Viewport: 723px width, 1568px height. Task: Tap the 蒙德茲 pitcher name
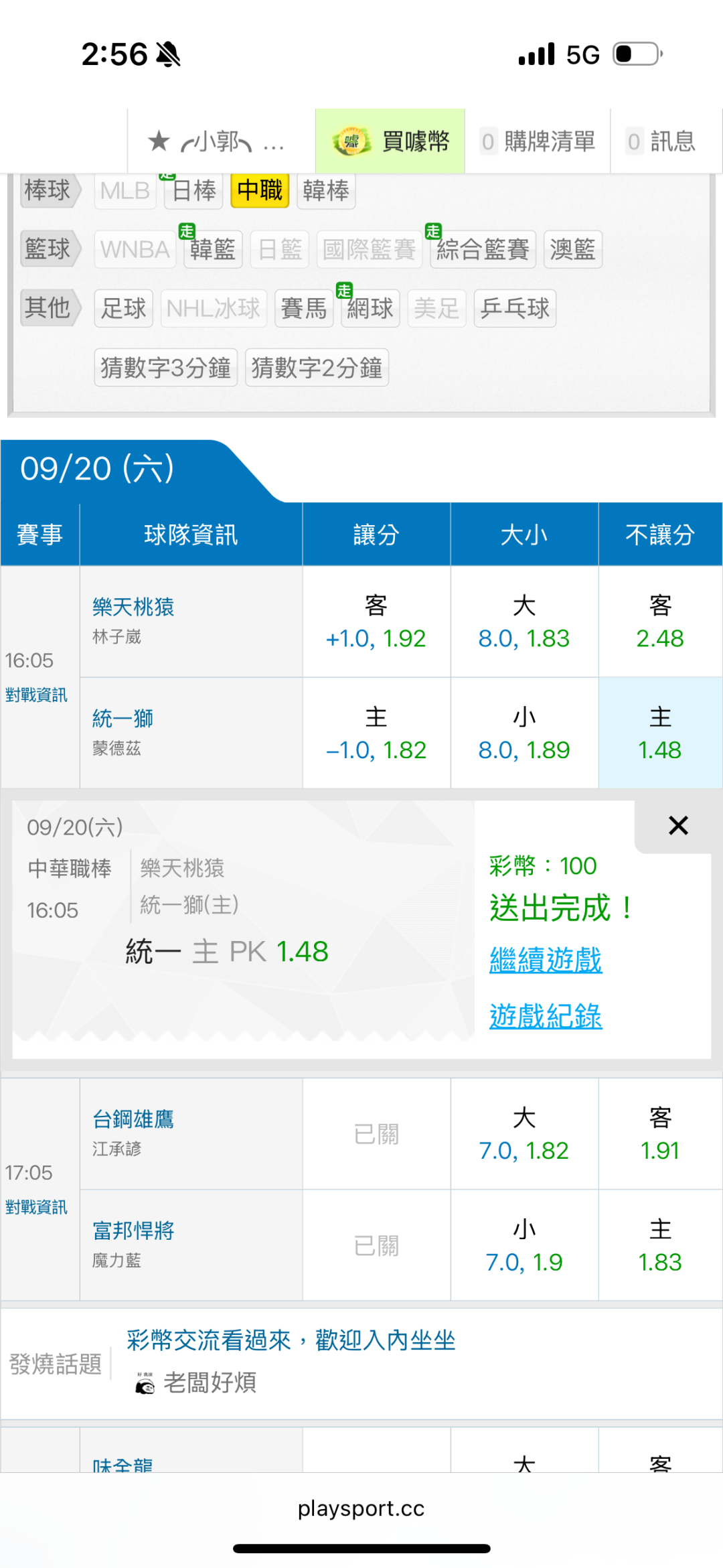pos(117,749)
